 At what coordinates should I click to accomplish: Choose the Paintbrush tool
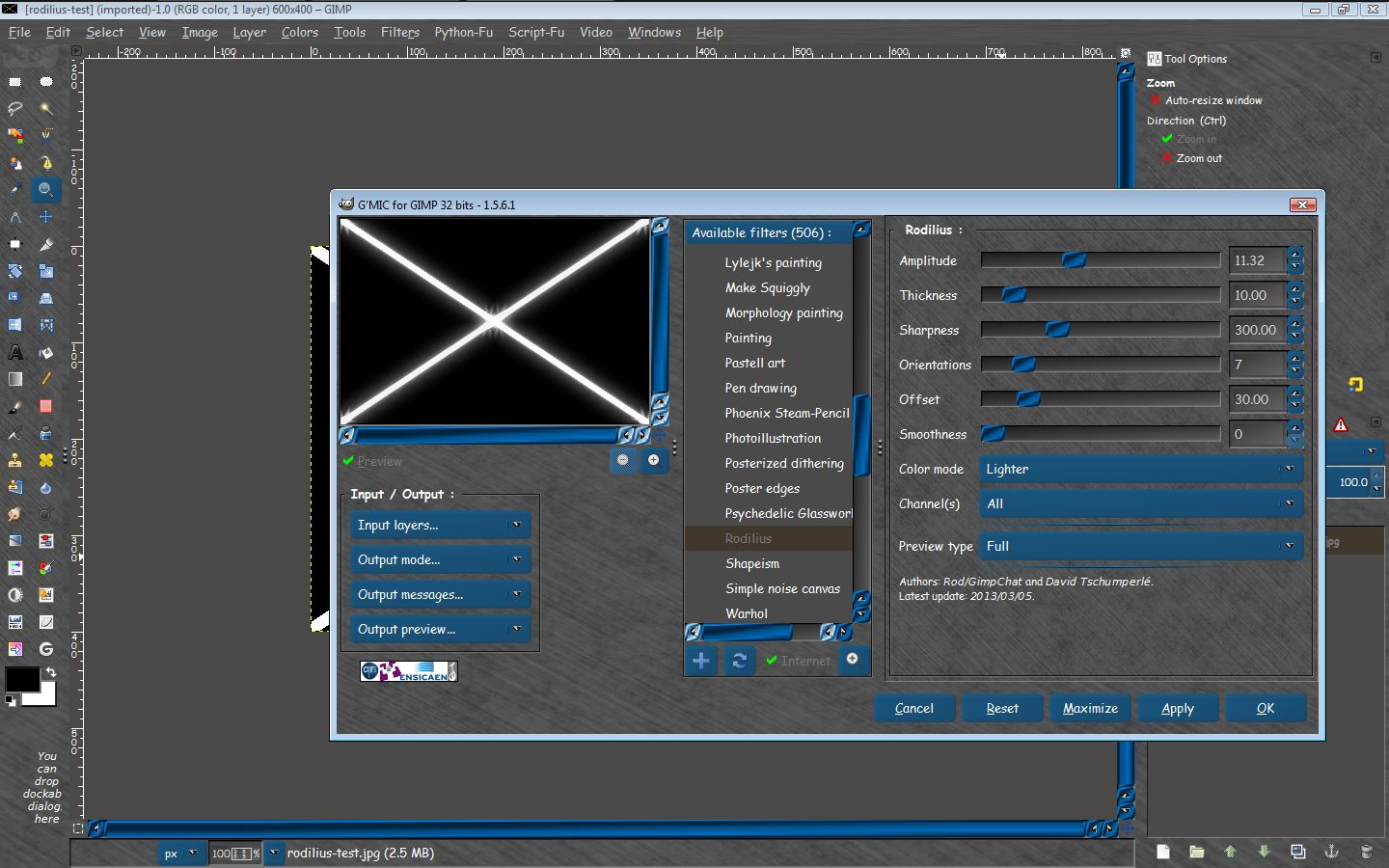15,406
